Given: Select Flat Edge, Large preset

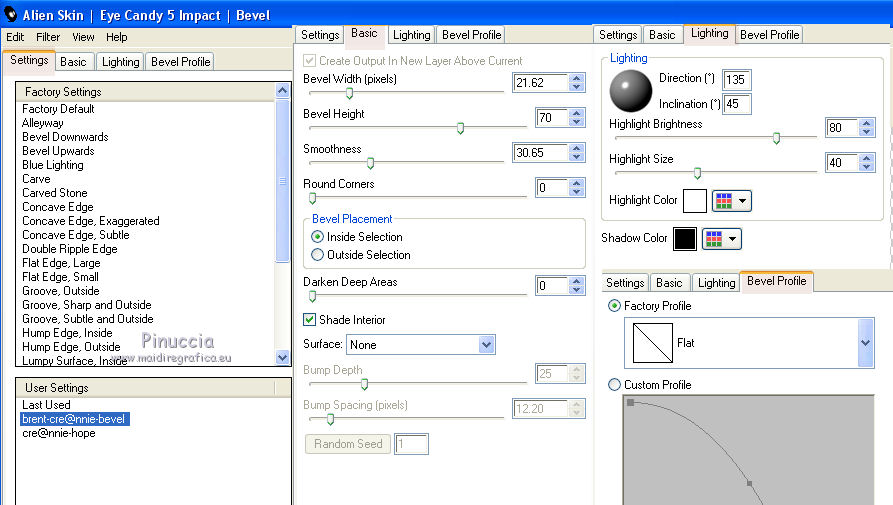Looking at the screenshot, I should click(61, 263).
